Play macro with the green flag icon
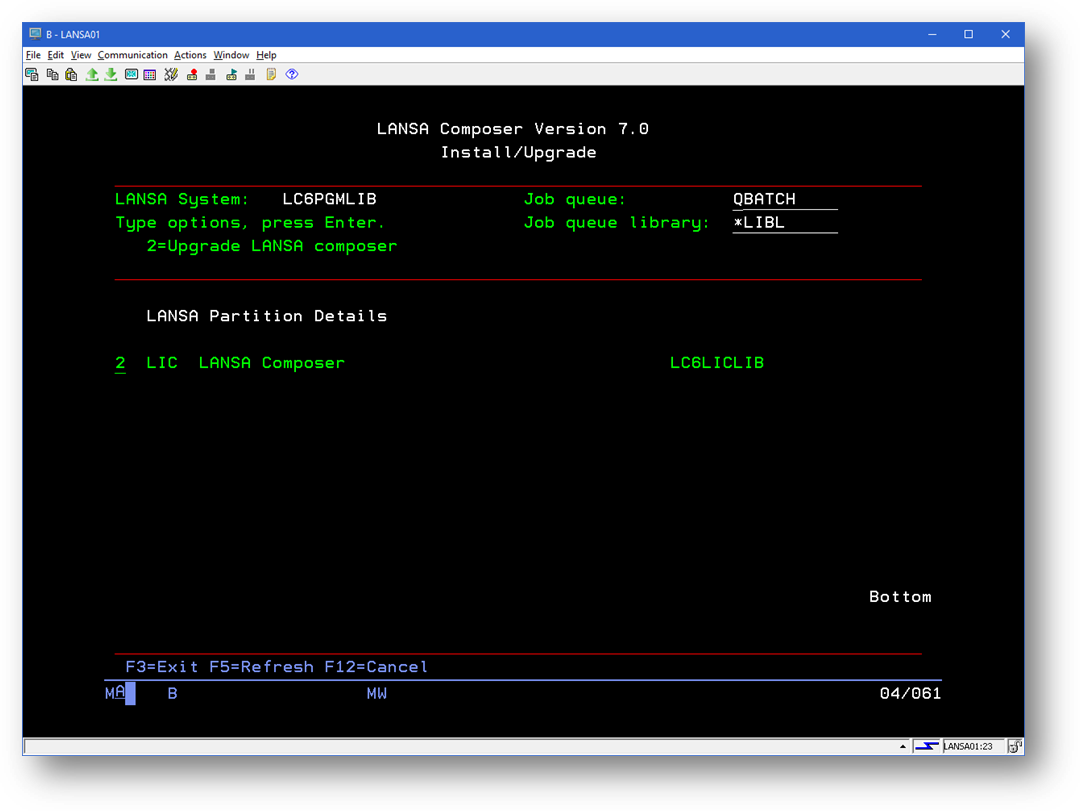Screen dimensions: 1080x811 (231, 74)
